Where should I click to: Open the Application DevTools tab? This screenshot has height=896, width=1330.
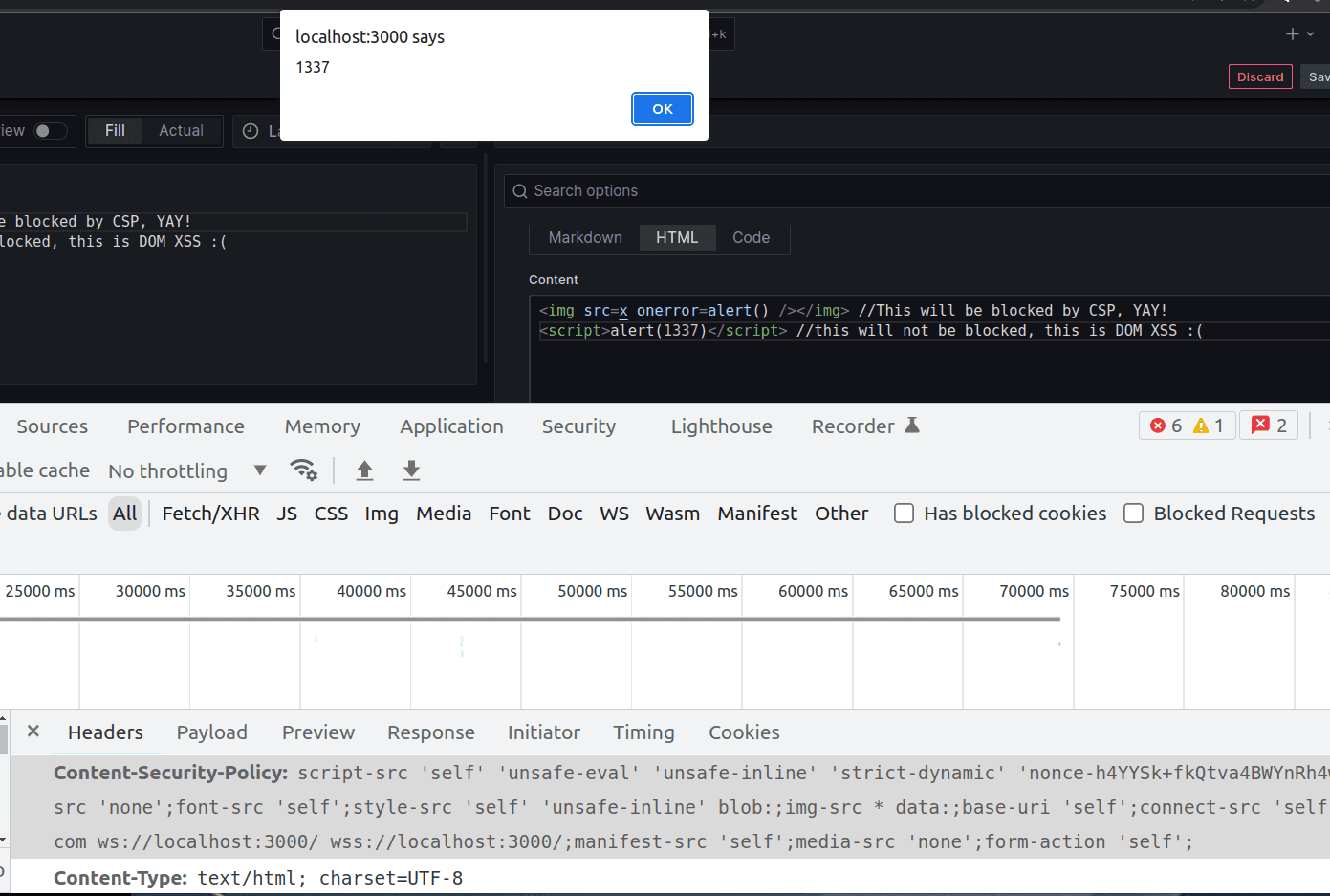[451, 426]
